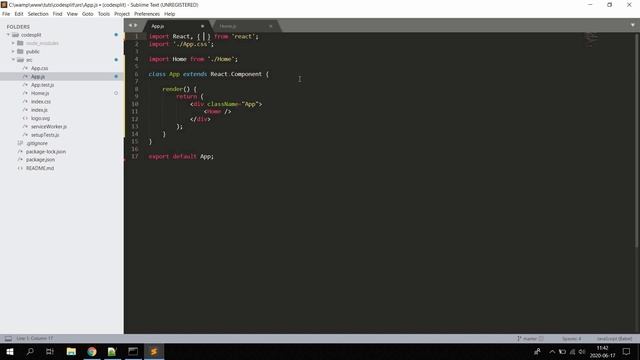The width and height of the screenshot is (640, 360).
Task: Open index.css in sidebar
Action: pyautogui.click(x=41, y=102)
